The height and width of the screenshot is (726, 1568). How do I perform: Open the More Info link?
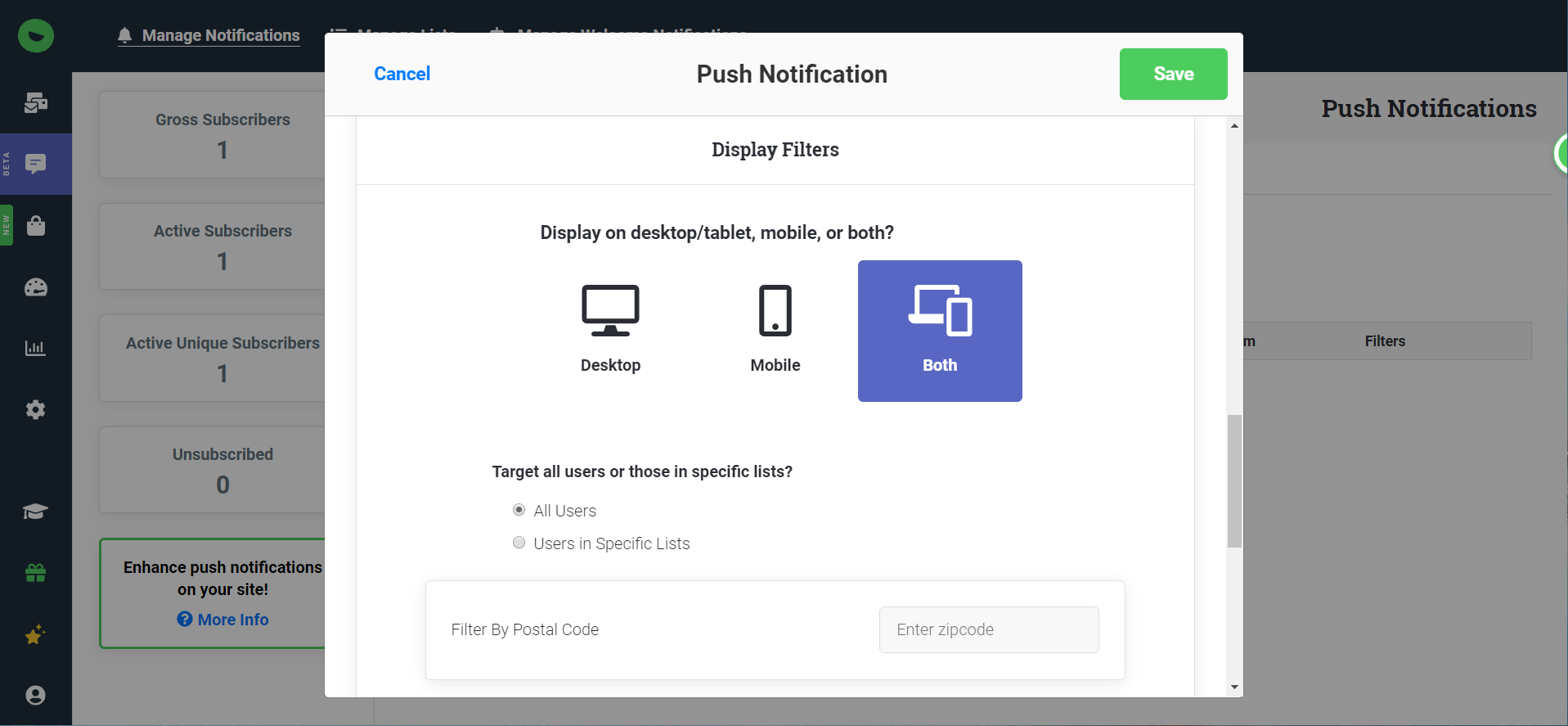[233, 620]
